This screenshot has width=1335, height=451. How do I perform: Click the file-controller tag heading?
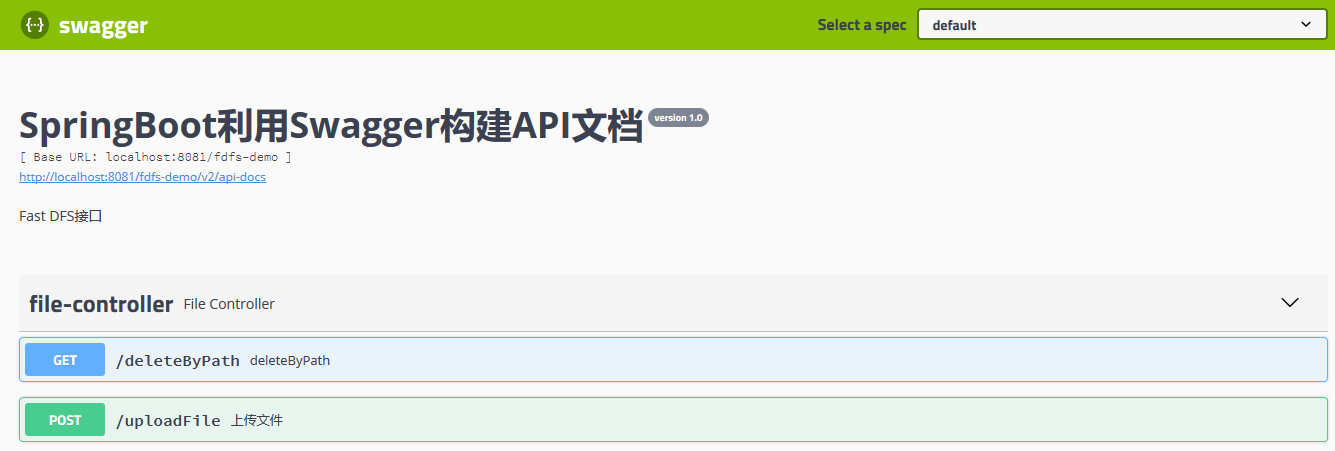[101, 304]
